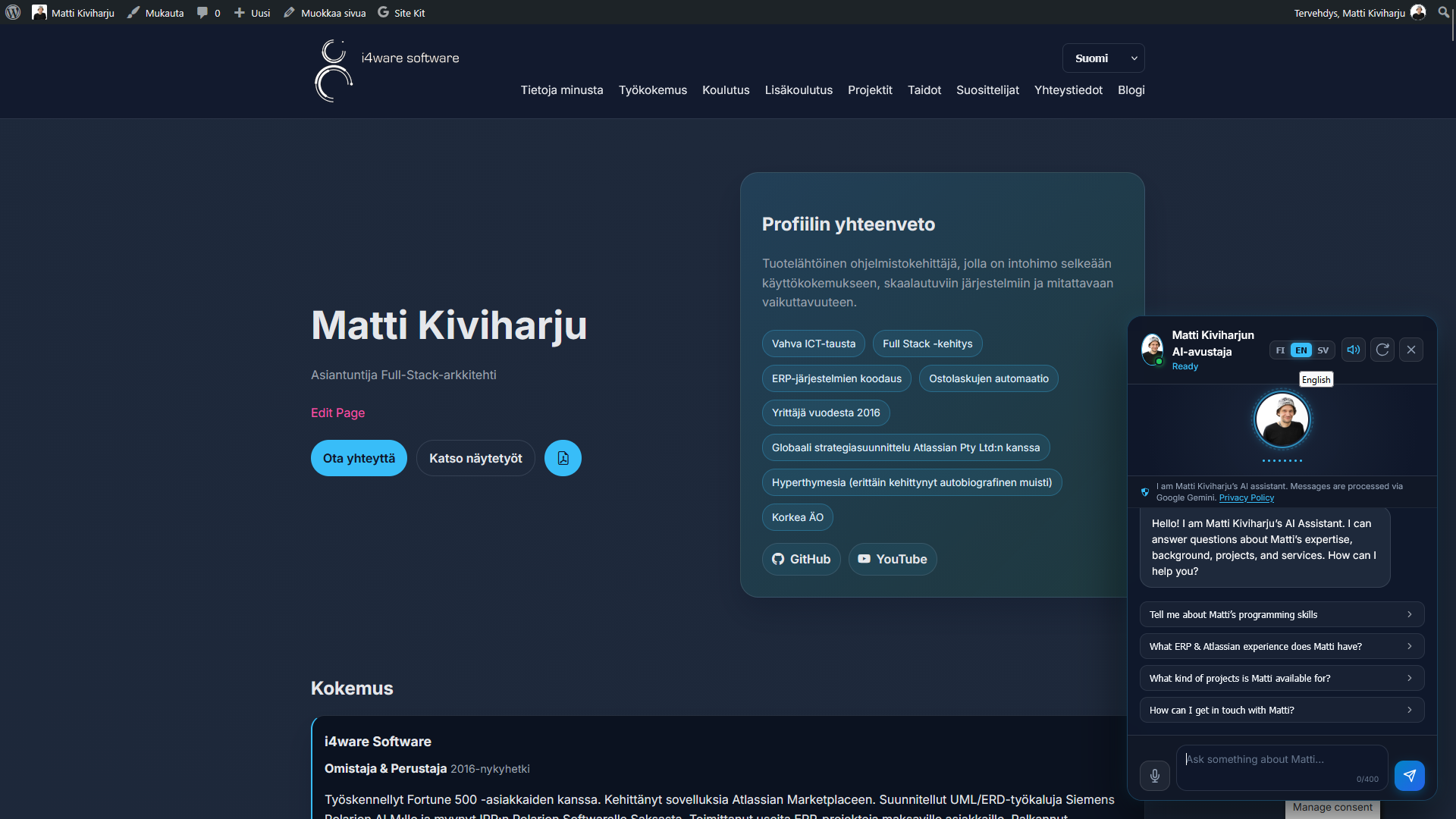Go to Yhteystiedot in navigation

point(1068,90)
